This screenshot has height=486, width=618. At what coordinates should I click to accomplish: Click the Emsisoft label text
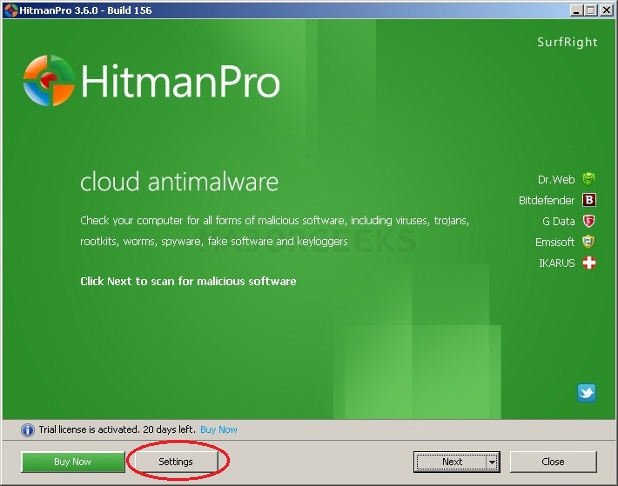pyautogui.click(x=555, y=242)
